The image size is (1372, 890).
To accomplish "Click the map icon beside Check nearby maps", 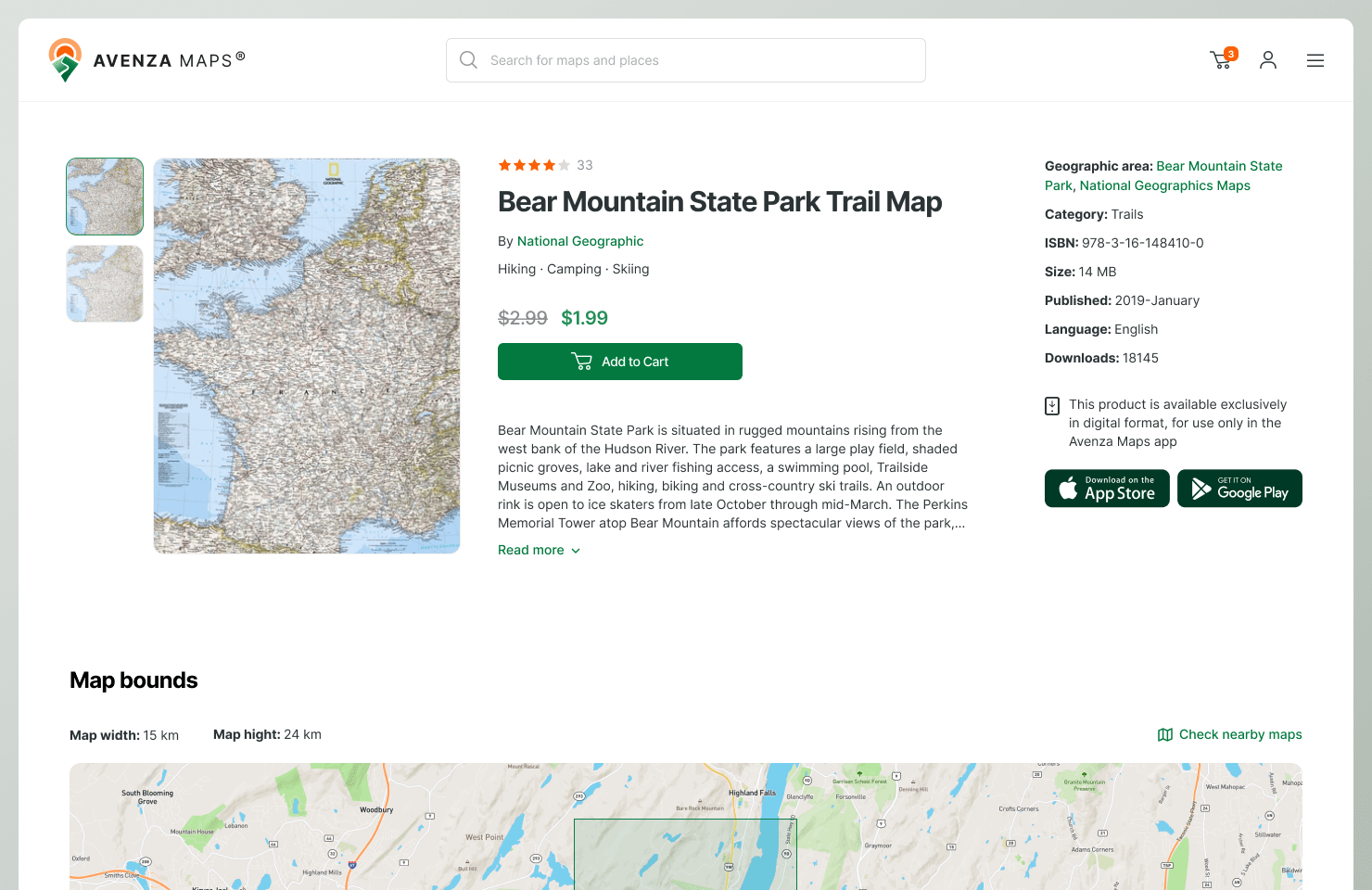I will 1165,734.
